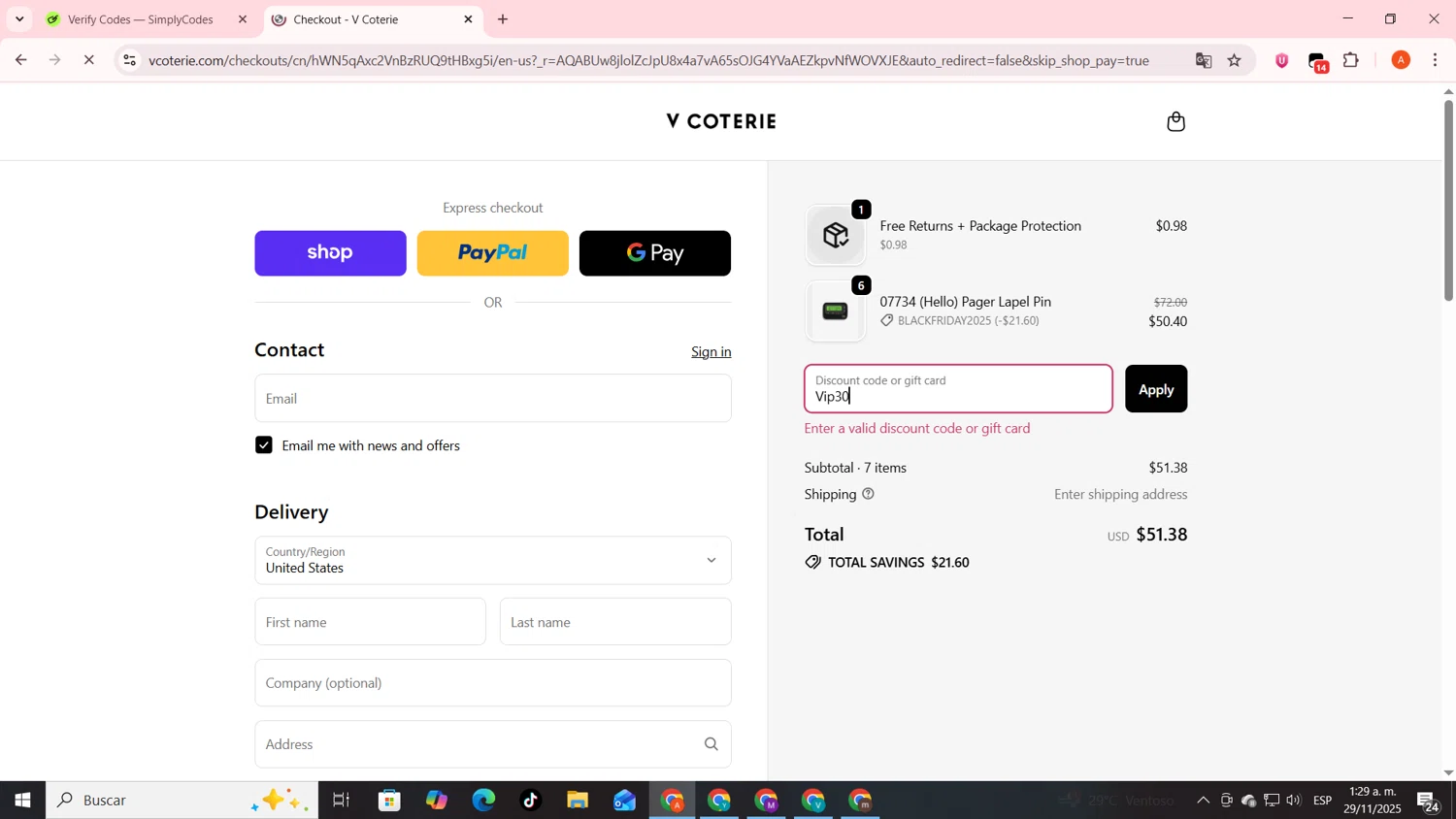Focus the Last name field
This screenshot has width=1456, height=819.
tap(615, 622)
